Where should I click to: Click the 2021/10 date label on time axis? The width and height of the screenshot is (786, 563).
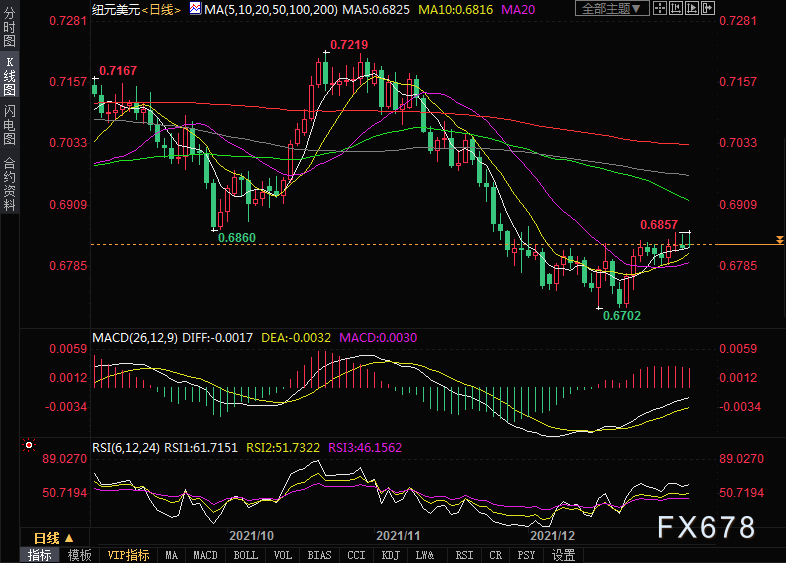[251, 536]
